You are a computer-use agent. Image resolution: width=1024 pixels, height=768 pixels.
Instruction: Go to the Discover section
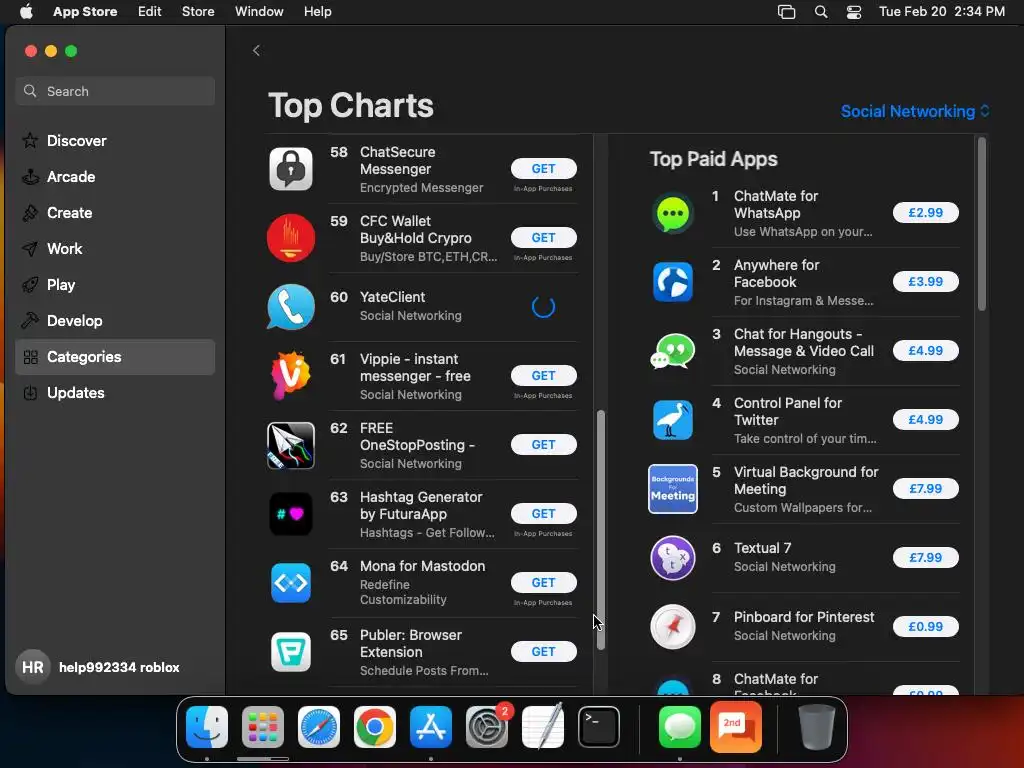[x=115, y=140]
